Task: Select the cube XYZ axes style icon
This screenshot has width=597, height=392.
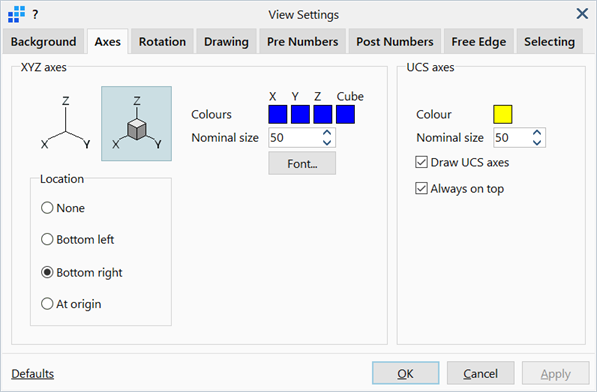Action: click(x=136, y=123)
